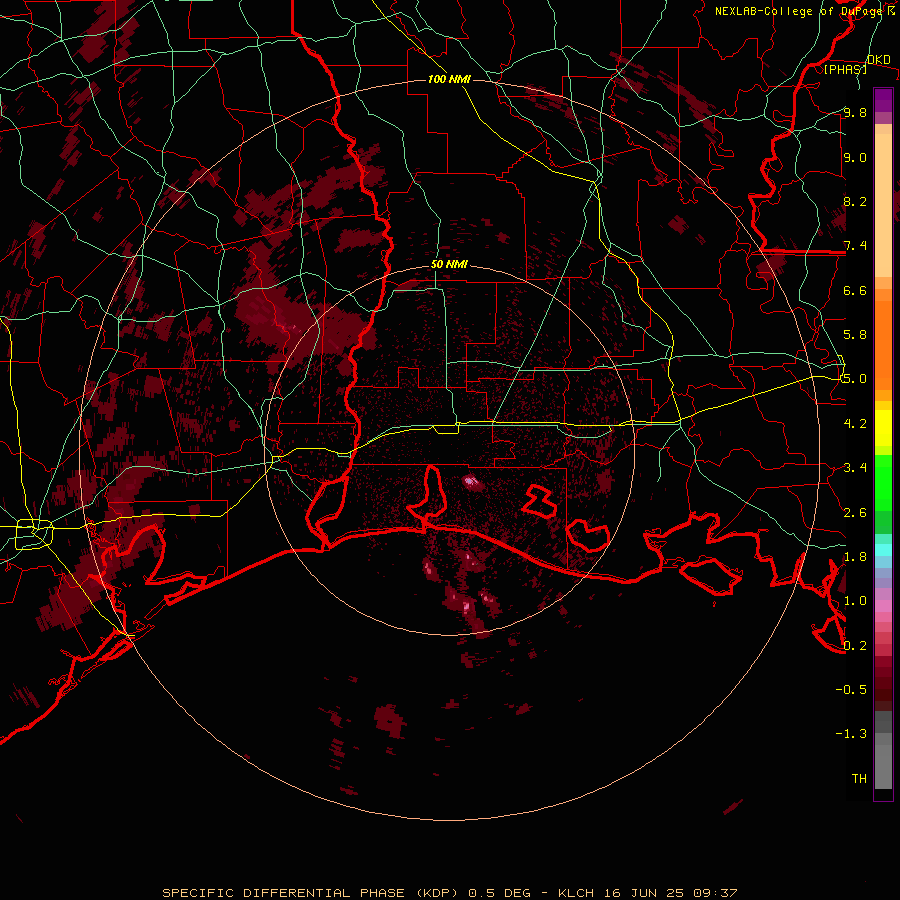
Task: Select the -0.5 scale label
Action: pyautogui.click(x=851, y=690)
